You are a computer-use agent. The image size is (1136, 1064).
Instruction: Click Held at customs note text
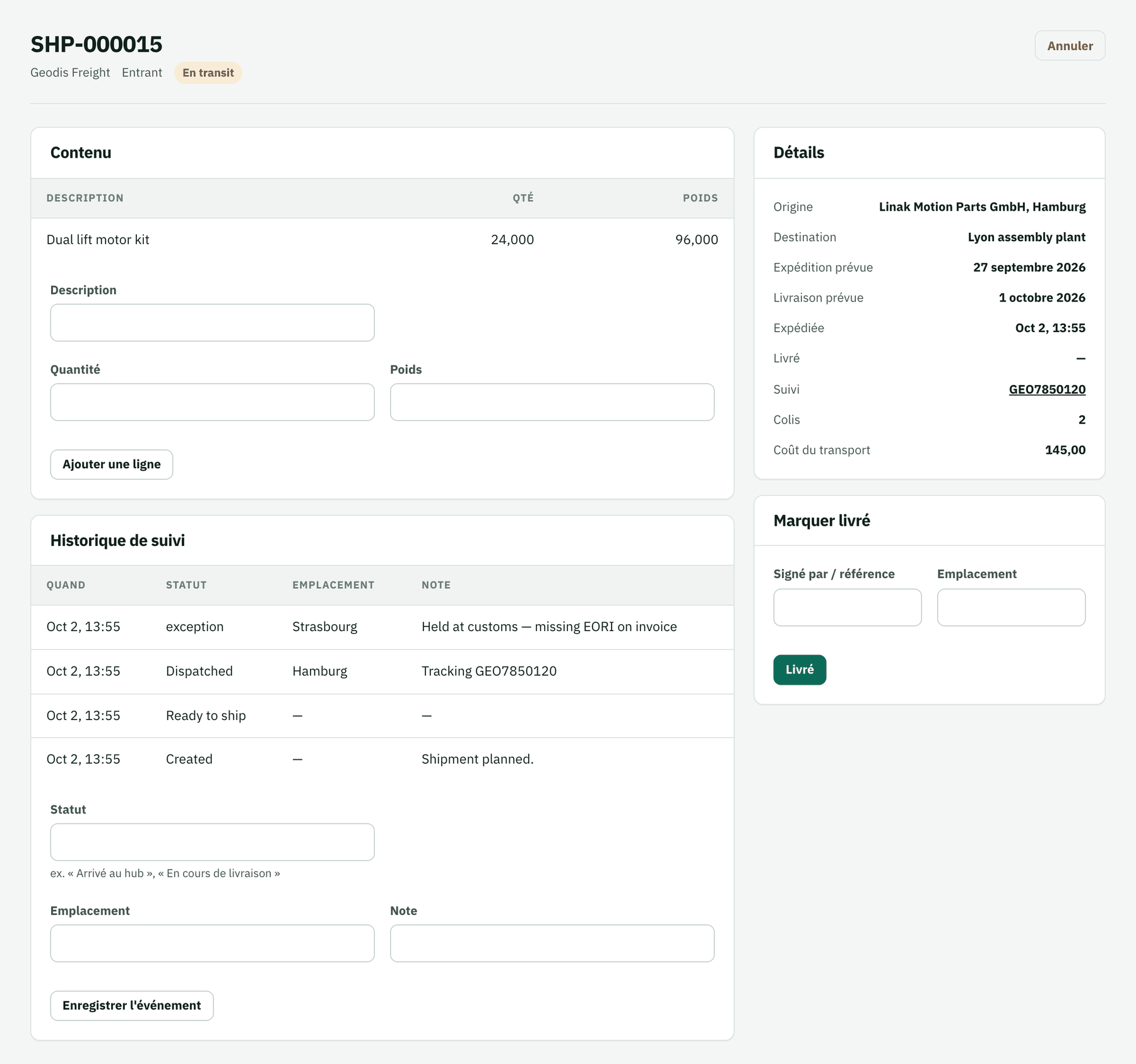click(549, 627)
